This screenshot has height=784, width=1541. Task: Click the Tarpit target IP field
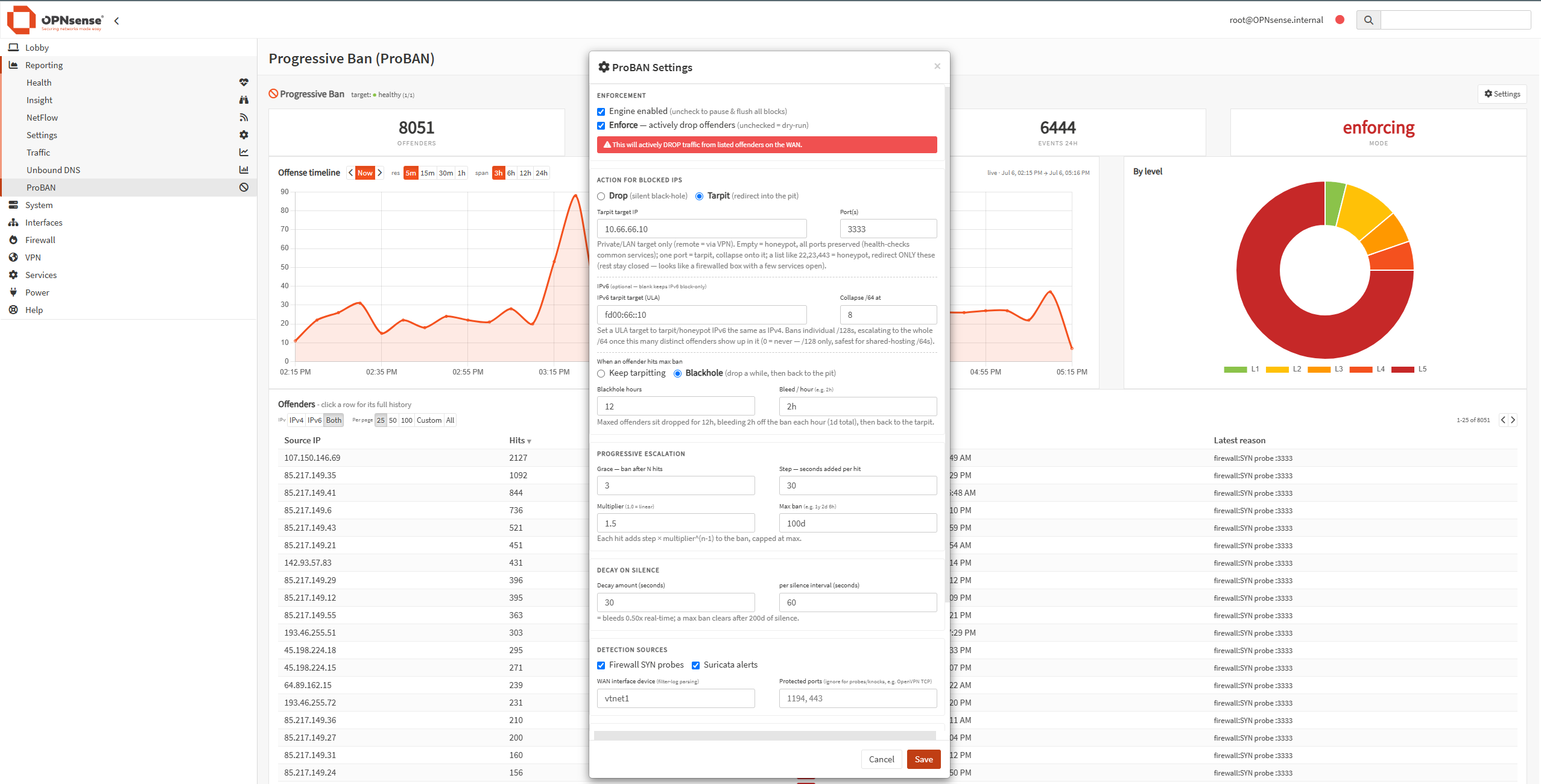tap(701, 229)
